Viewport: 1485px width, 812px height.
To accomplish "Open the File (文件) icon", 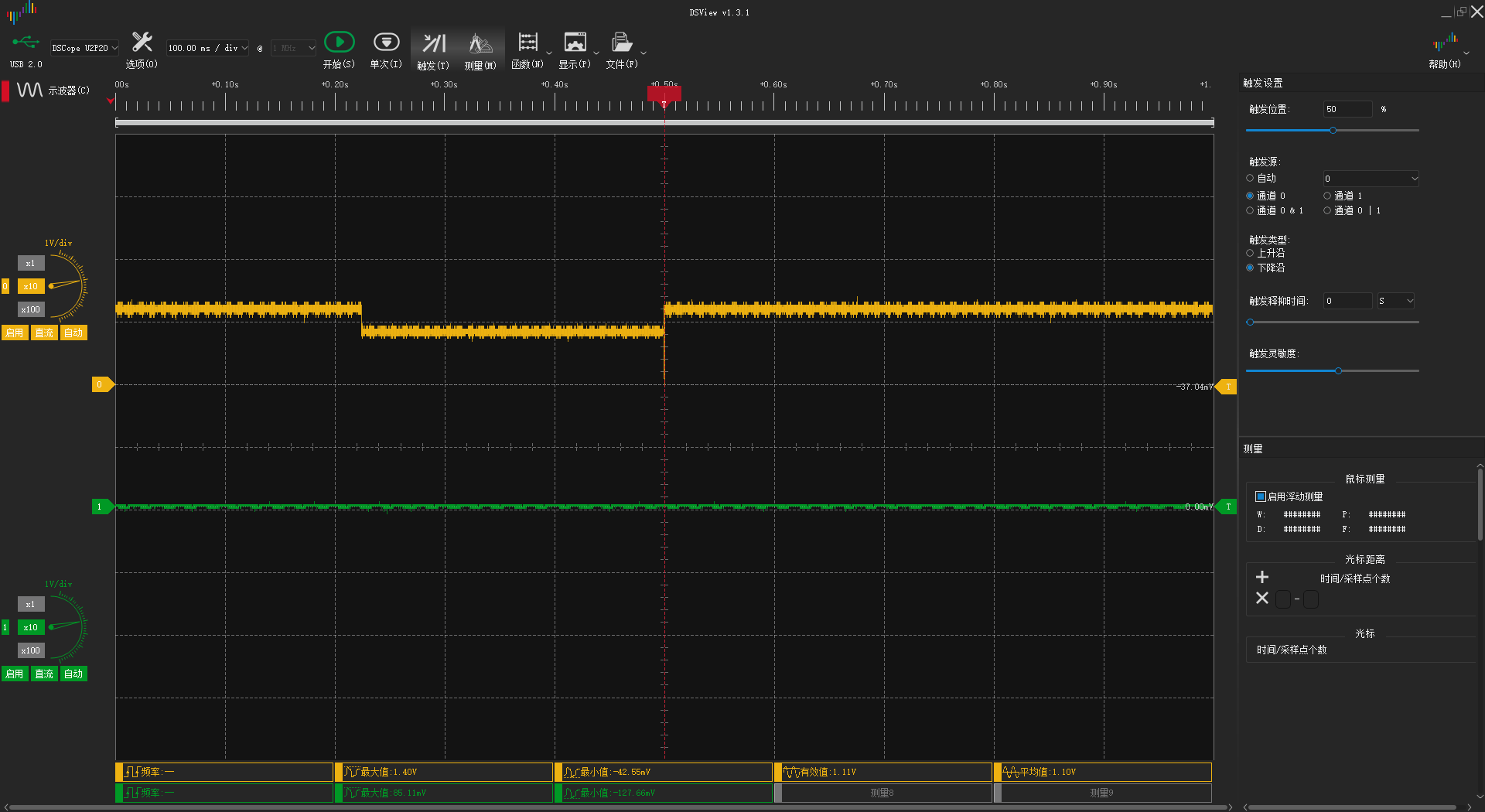I will [621, 43].
